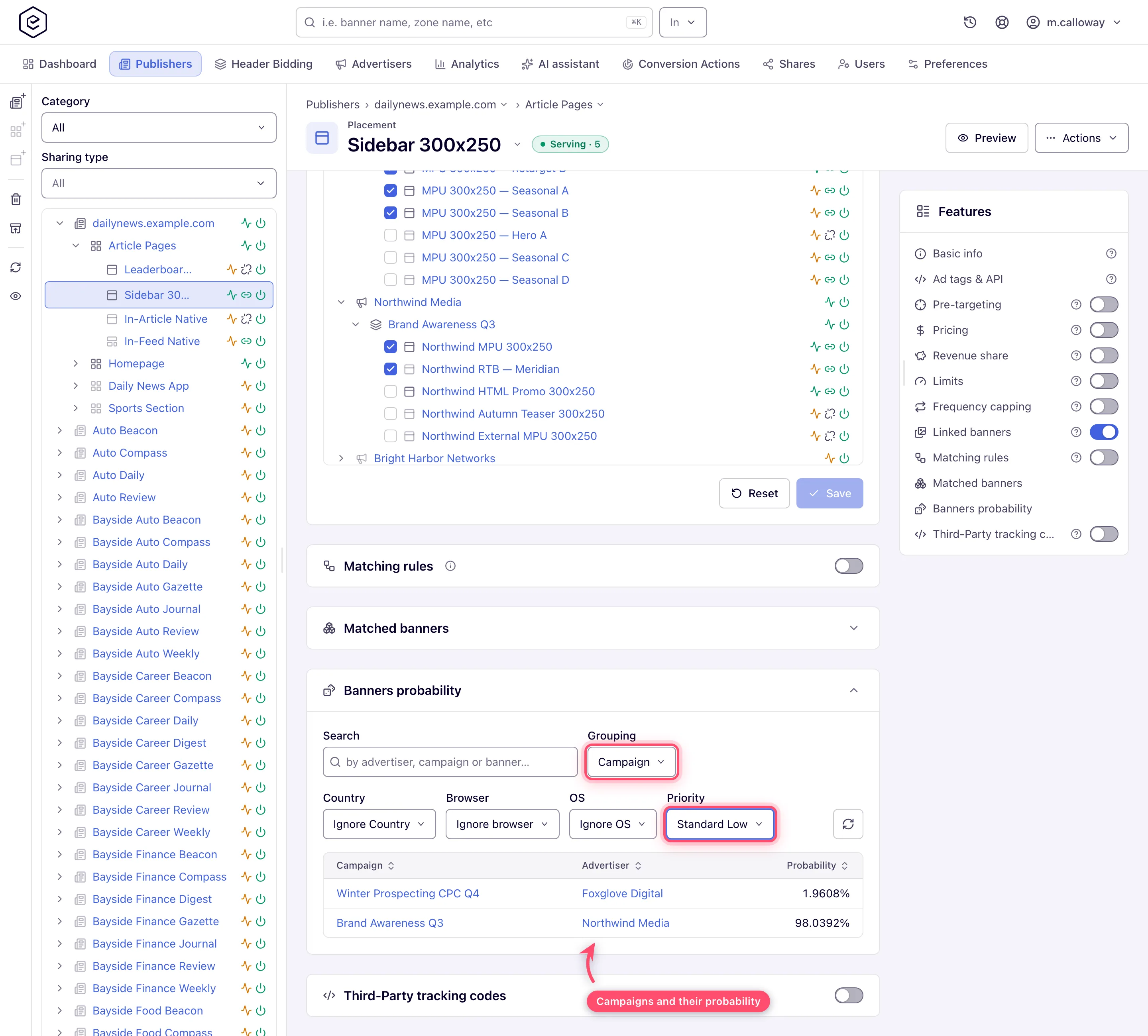Open the history clock icon in header
The width and height of the screenshot is (1148, 1036).
[x=970, y=22]
